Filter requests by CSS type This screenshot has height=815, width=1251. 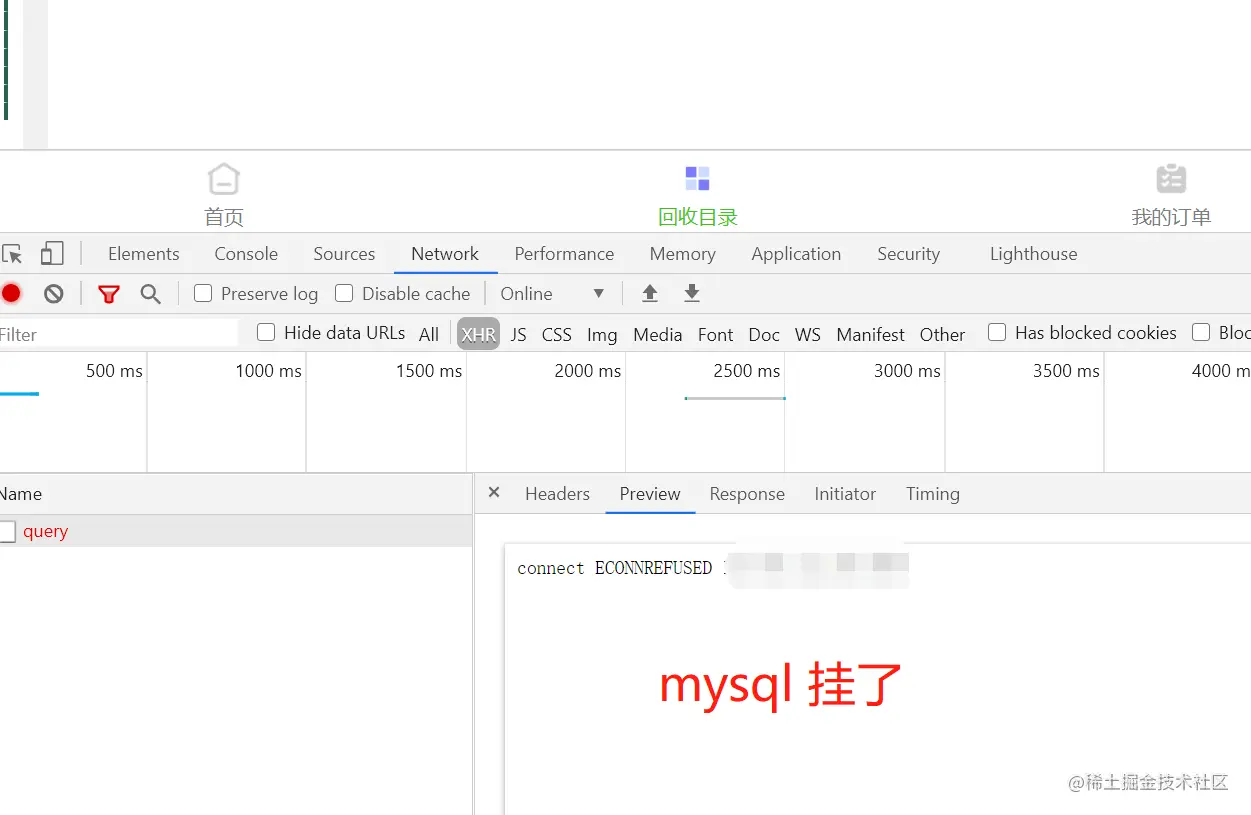tap(557, 335)
